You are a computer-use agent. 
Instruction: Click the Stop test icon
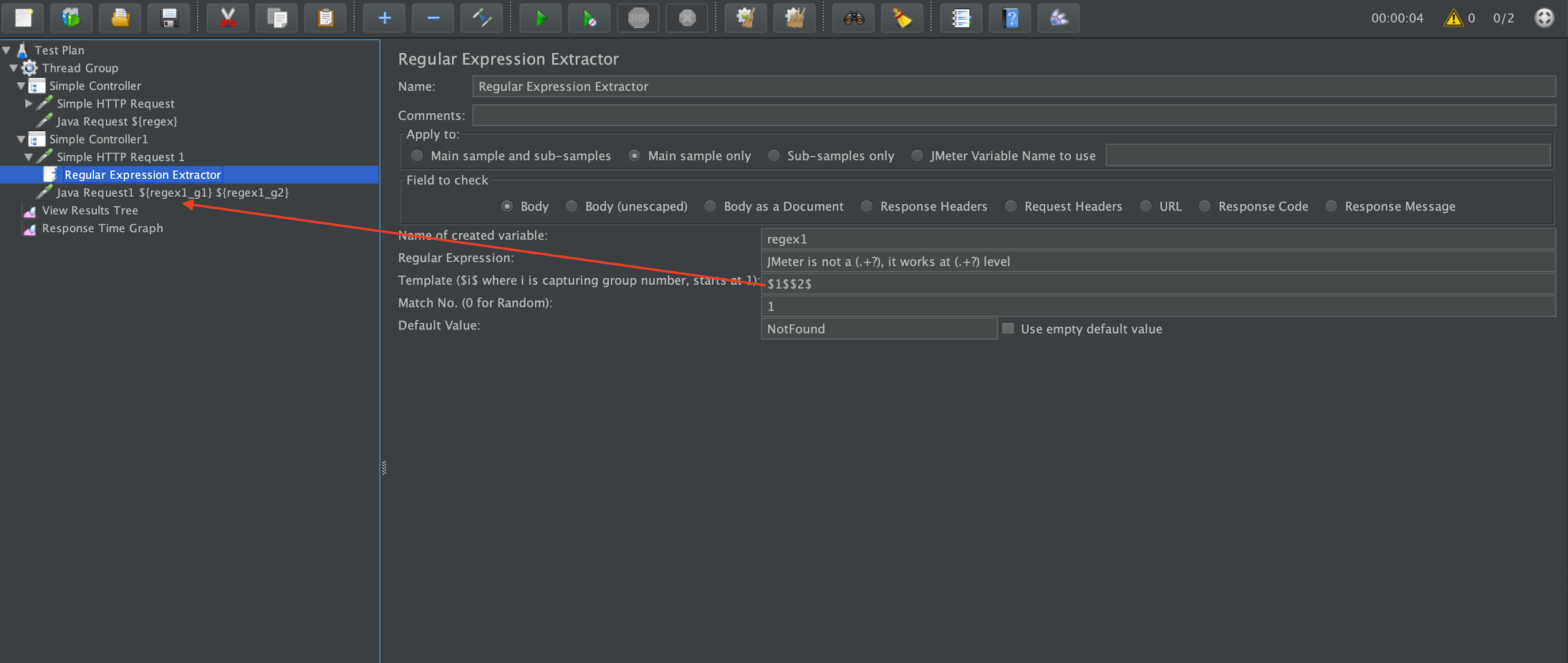[x=638, y=18]
